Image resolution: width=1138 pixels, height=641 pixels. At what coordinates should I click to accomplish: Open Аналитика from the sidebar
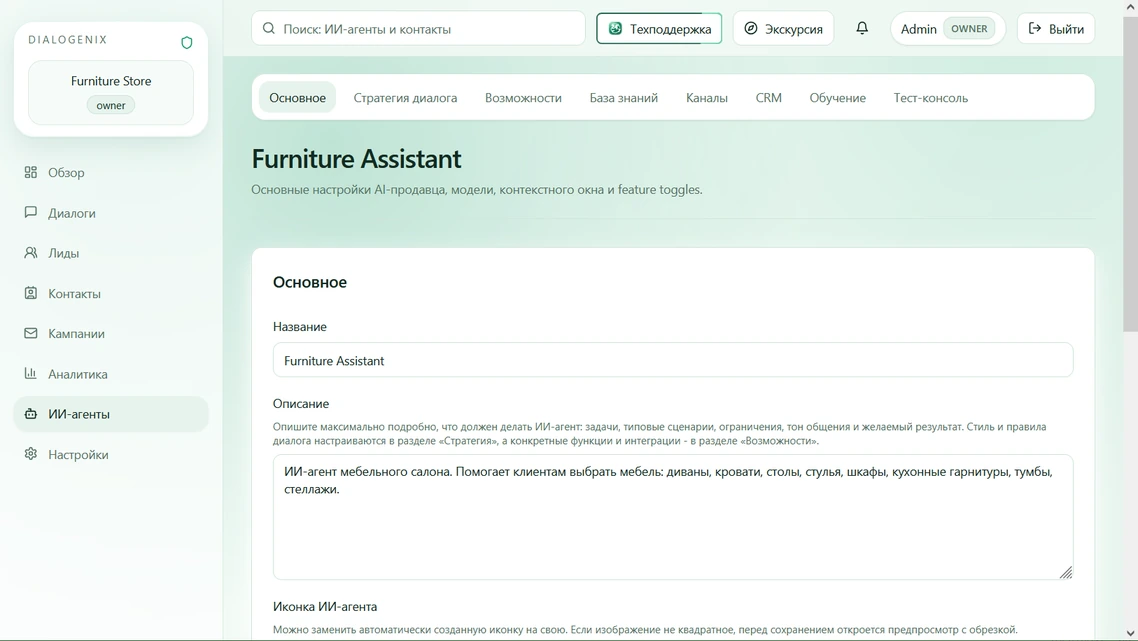tap(111, 374)
